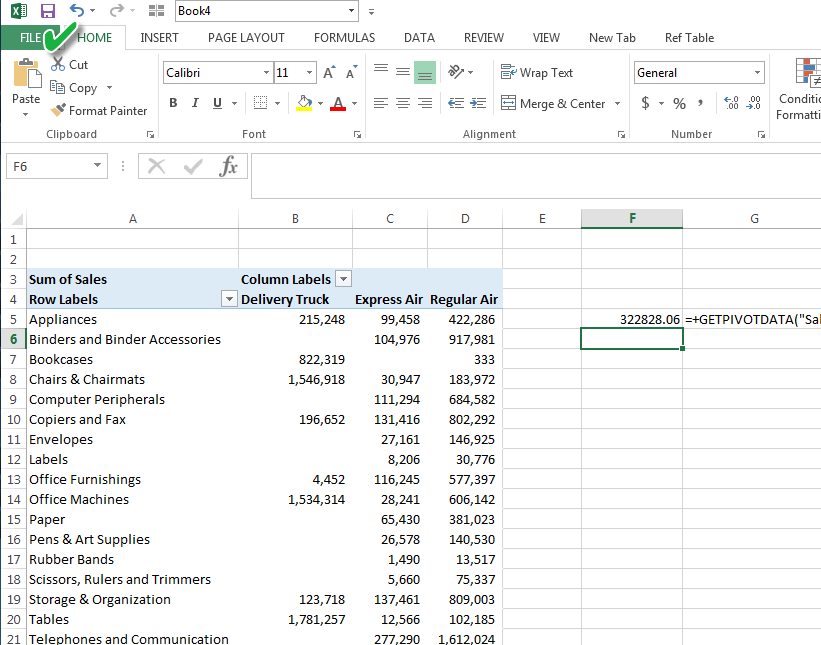Viewport: 821px width, 645px height.
Task: Middle align cell contents
Action: click(x=403, y=72)
